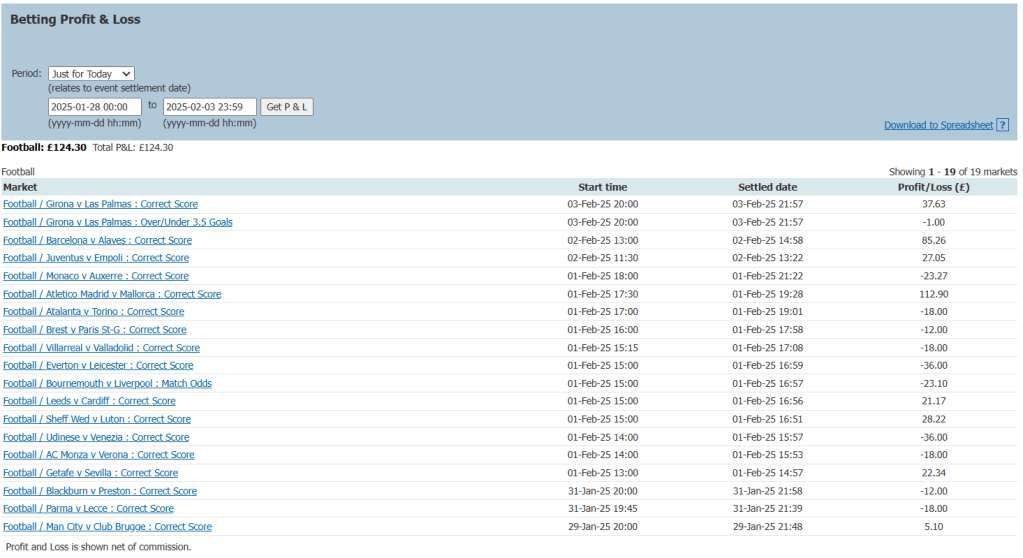Open Girona v Las Palmas Over/Under 3.5 Goals
The width and height of the screenshot is (1023, 558).
(117, 222)
